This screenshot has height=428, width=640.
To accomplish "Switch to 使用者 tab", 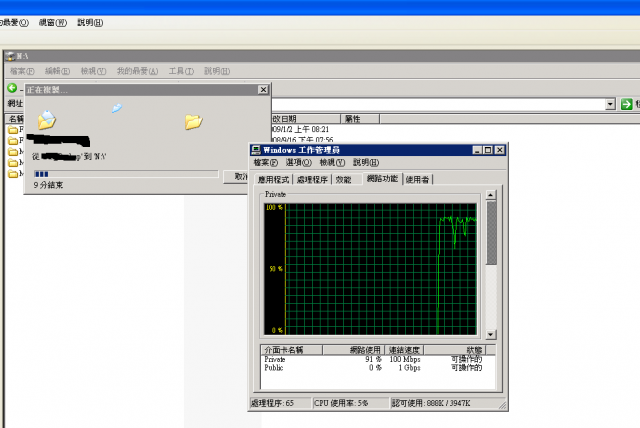I will [417, 180].
